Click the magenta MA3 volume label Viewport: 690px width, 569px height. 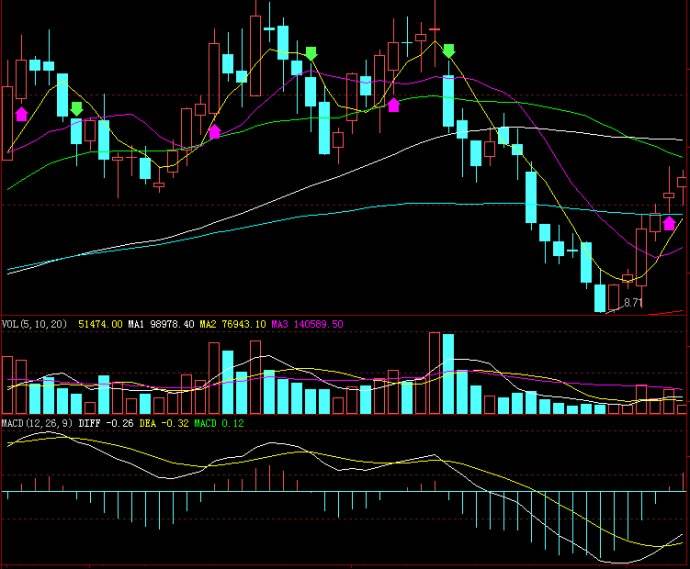(279, 324)
